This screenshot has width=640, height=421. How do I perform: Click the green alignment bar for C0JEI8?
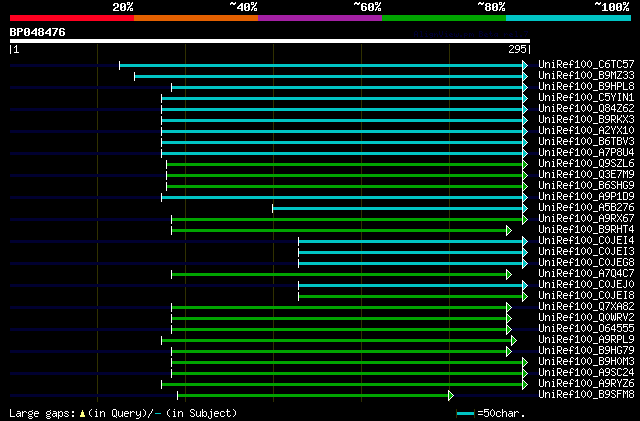[x=411, y=297]
